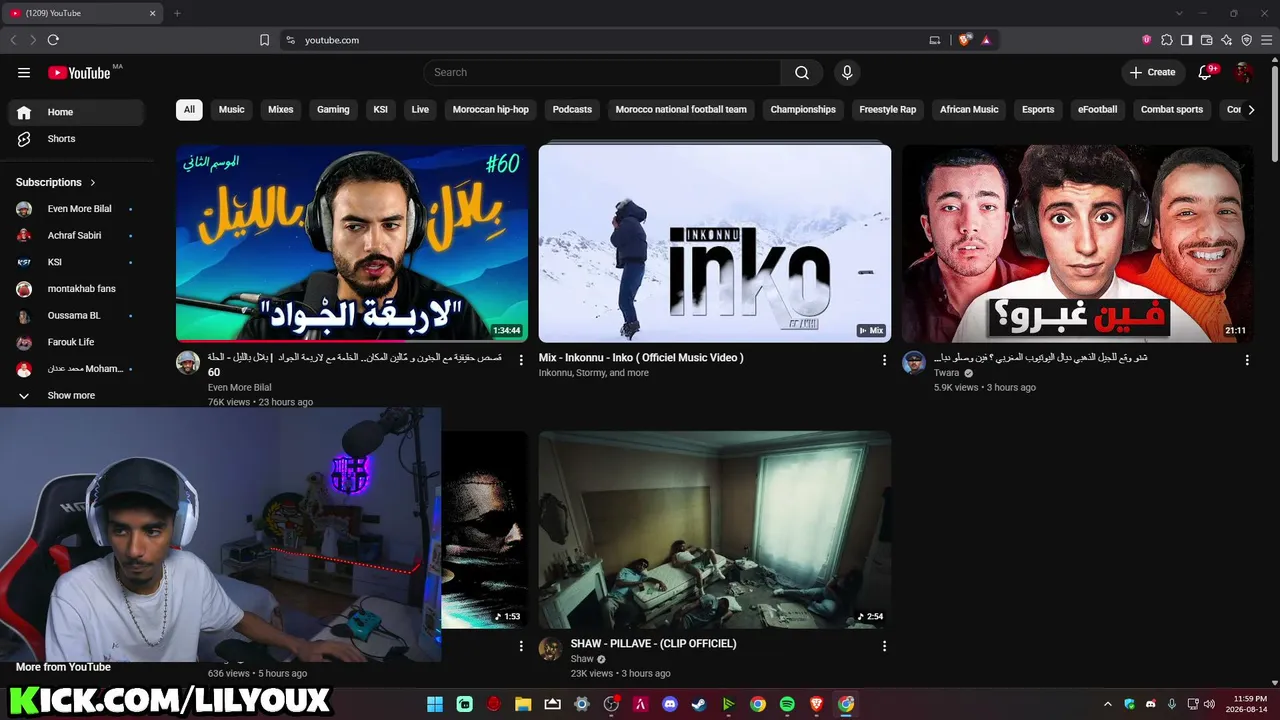Click the Brave Shields lion icon

click(x=965, y=40)
